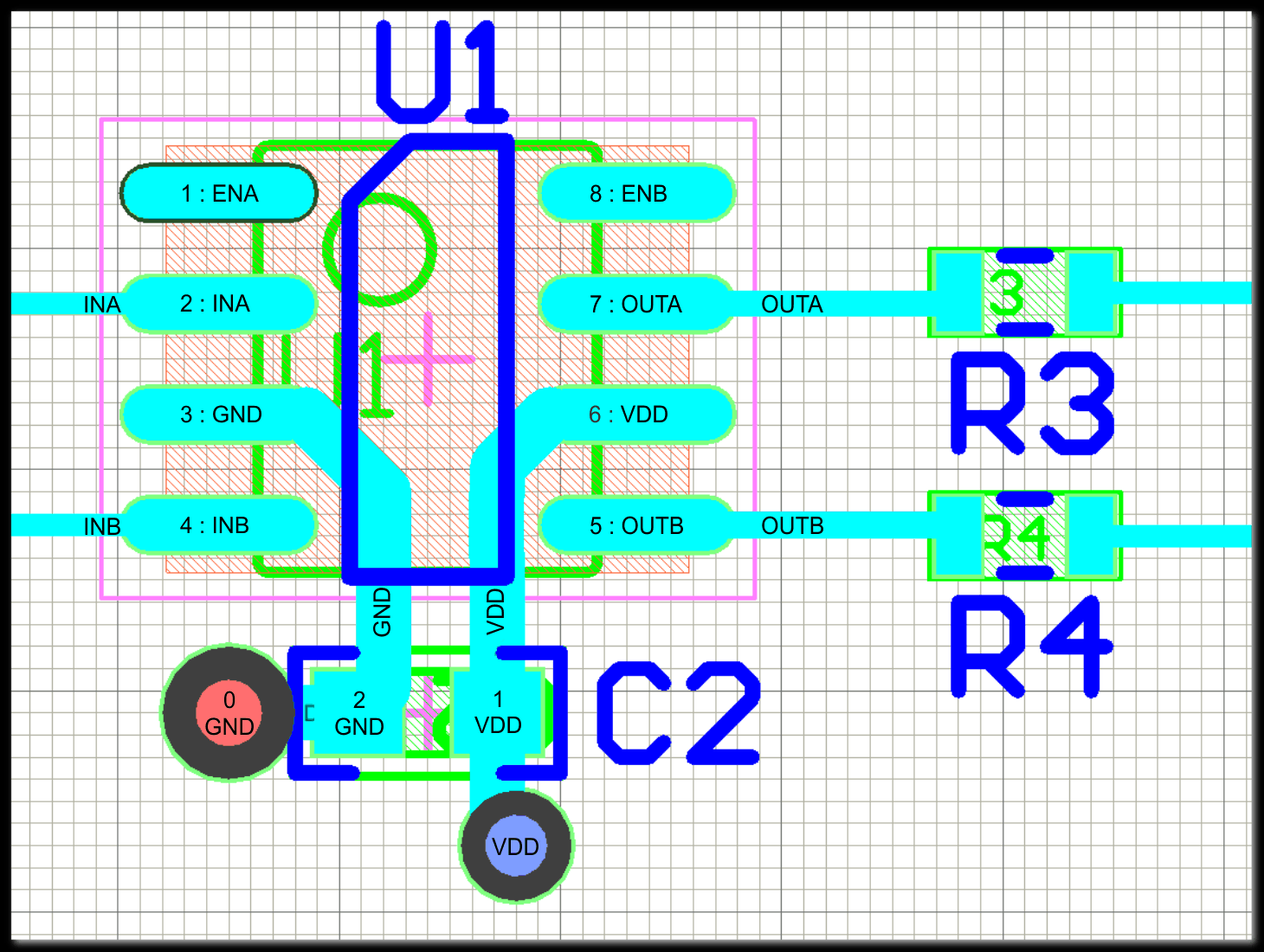The width and height of the screenshot is (1264, 952).
Task: Click the right pad of resistor R3
Action: [1090, 293]
